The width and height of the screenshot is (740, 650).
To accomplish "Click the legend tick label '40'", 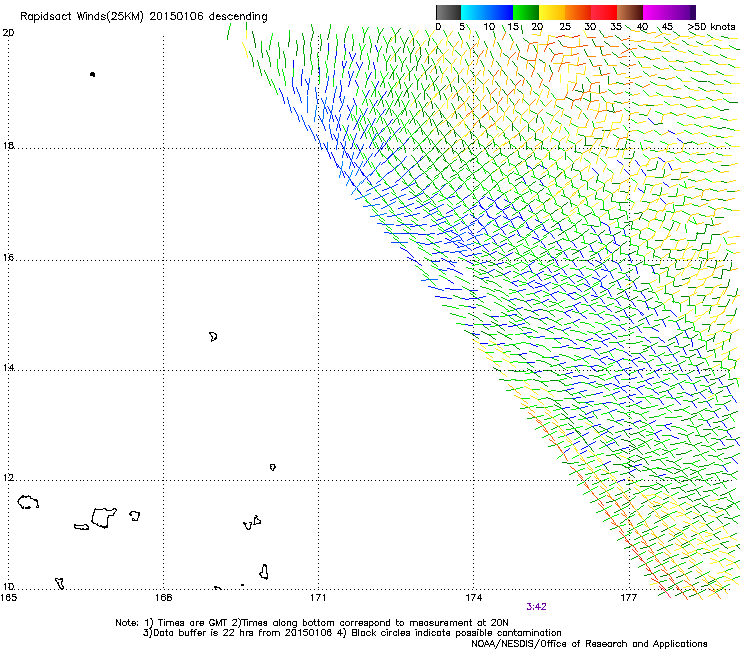I will [642, 26].
